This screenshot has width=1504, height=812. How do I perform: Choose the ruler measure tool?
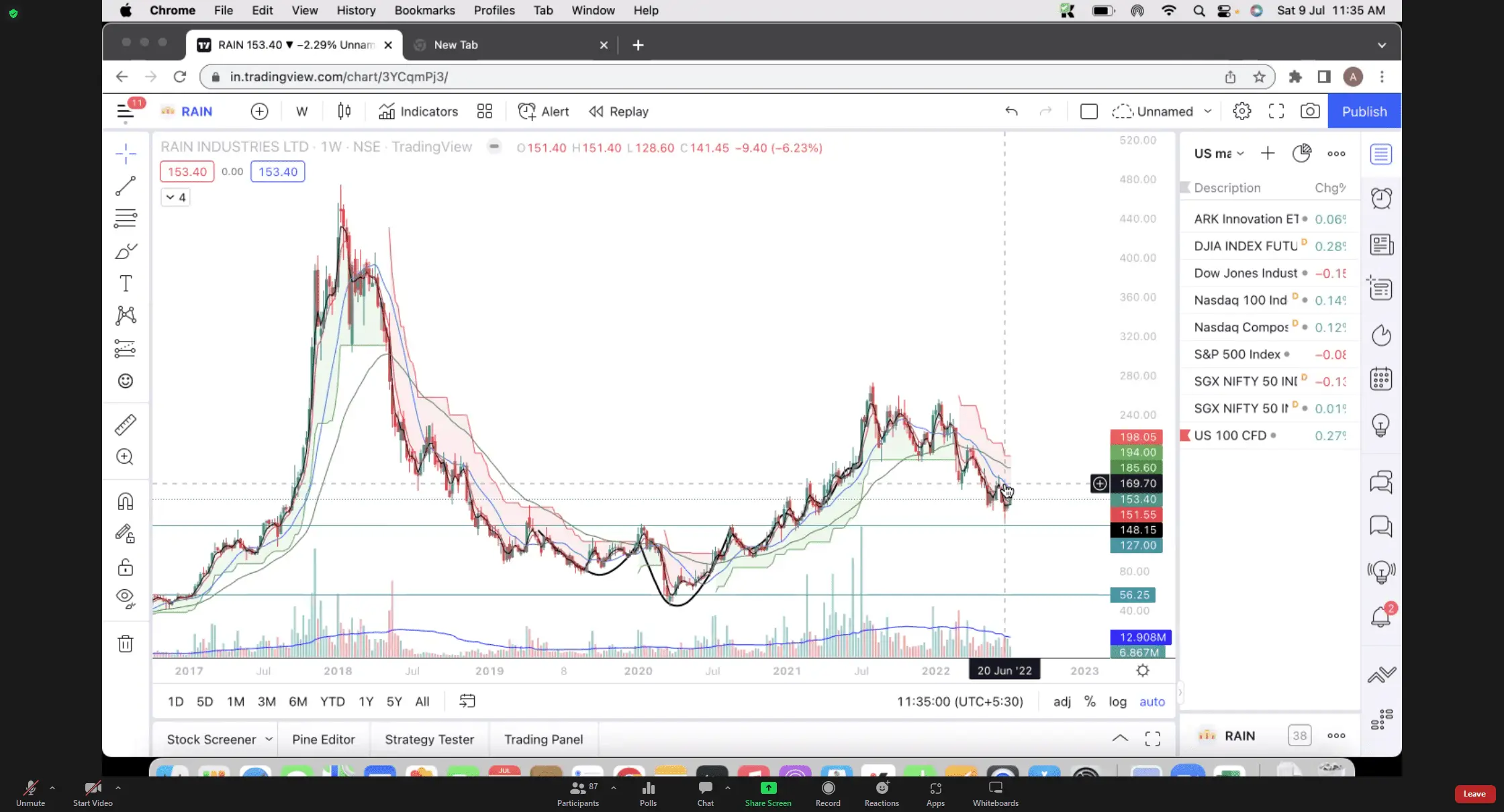tap(126, 424)
